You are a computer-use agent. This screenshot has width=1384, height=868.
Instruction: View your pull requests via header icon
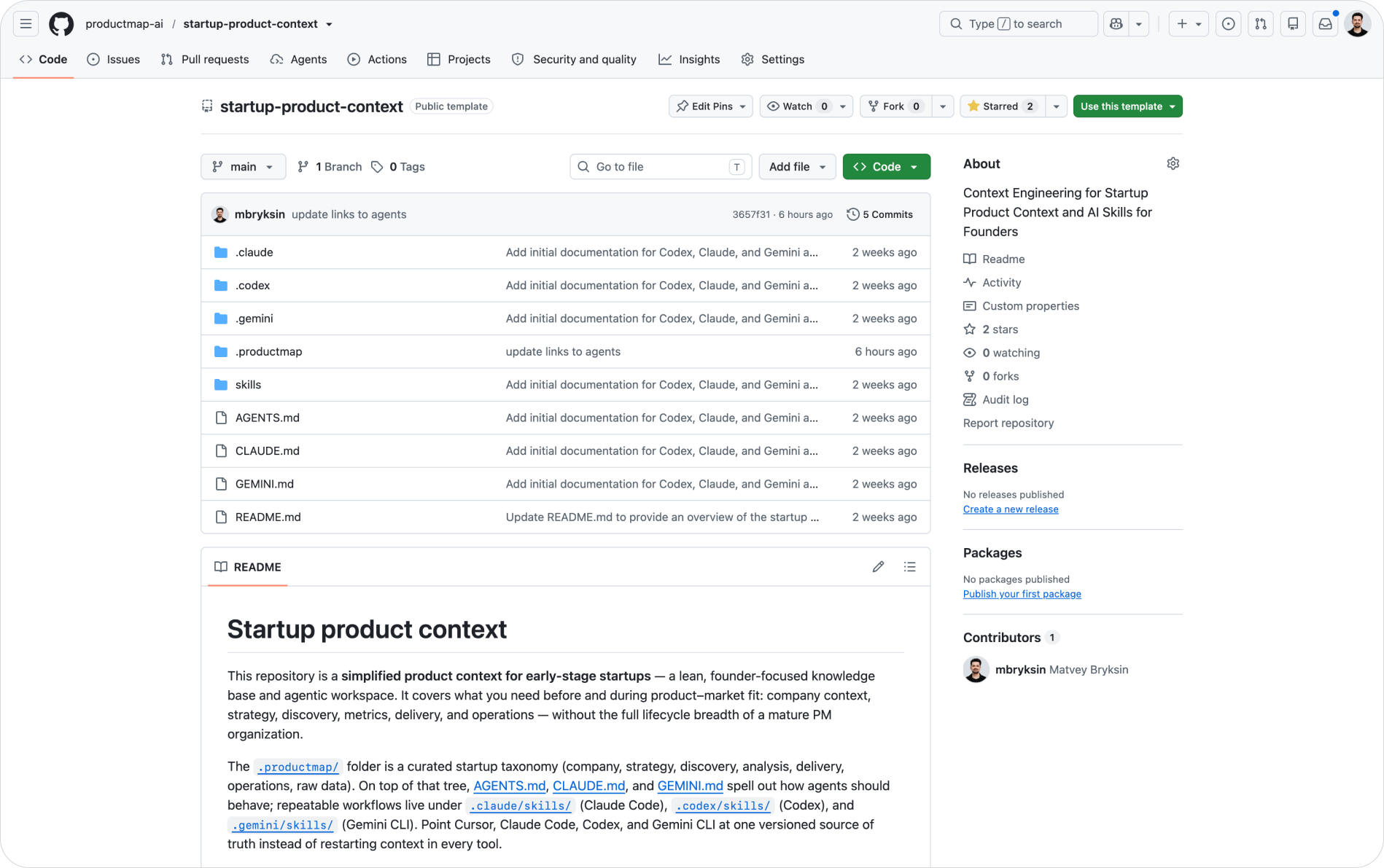pos(1261,24)
